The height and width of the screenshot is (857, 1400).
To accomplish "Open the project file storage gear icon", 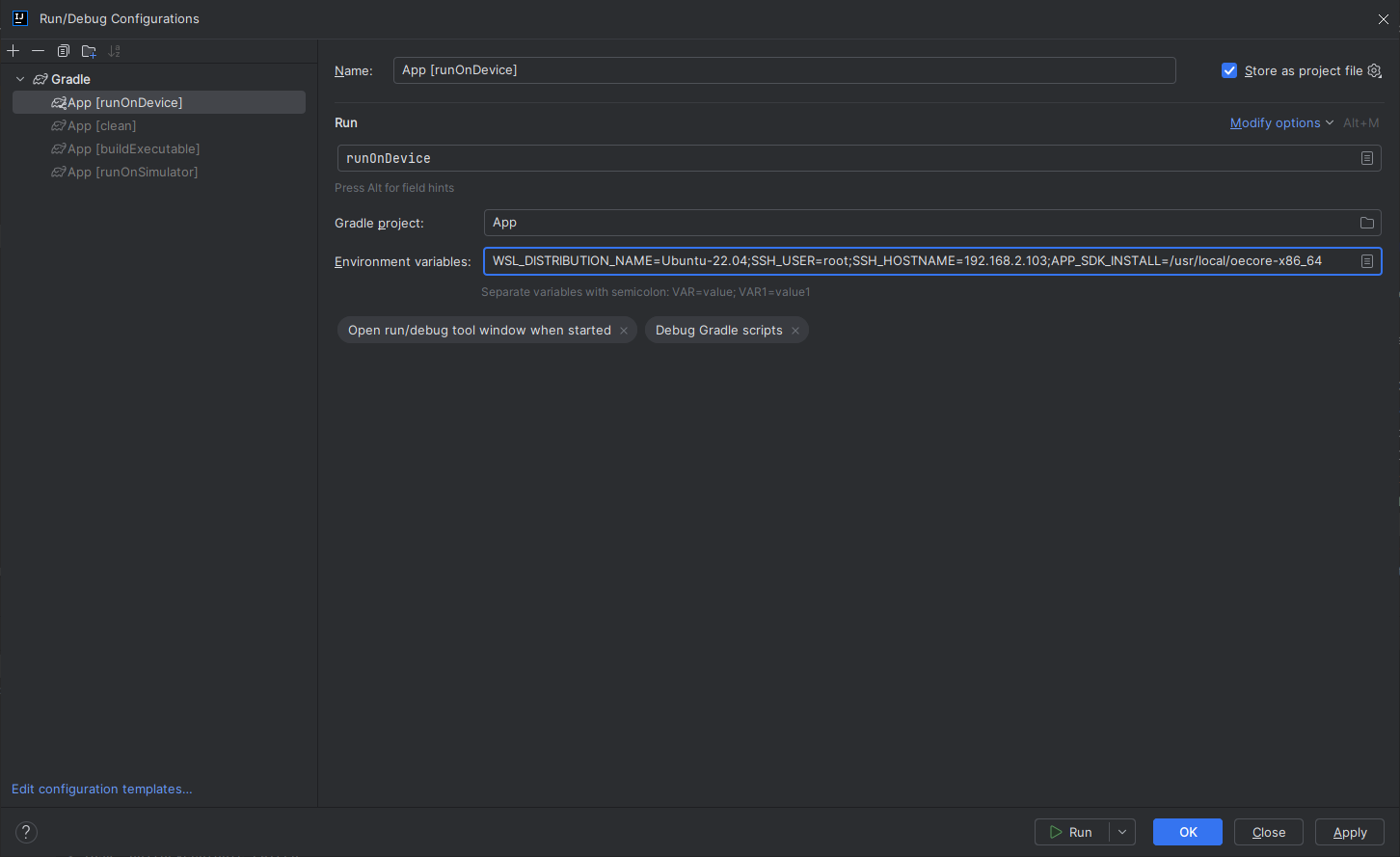I will click(1375, 70).
